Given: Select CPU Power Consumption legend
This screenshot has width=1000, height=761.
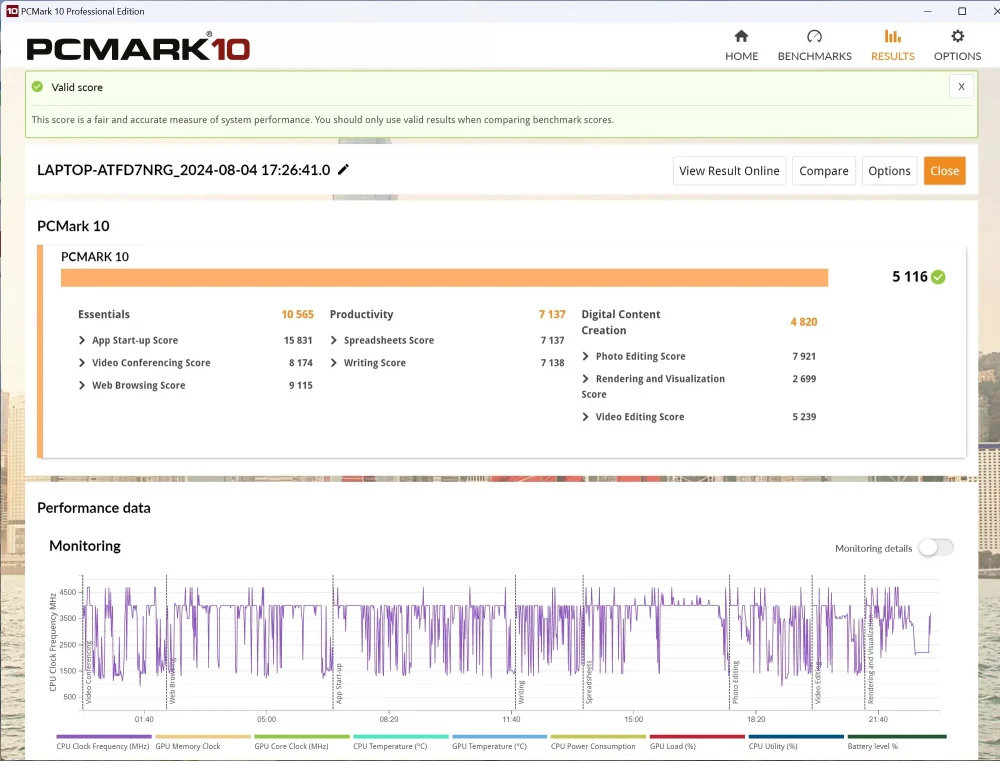Looking at the screenshot, I should (x=598, y=742).
